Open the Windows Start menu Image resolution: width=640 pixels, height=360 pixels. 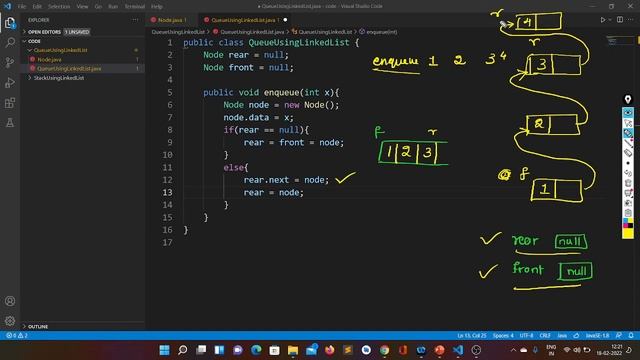164,350
